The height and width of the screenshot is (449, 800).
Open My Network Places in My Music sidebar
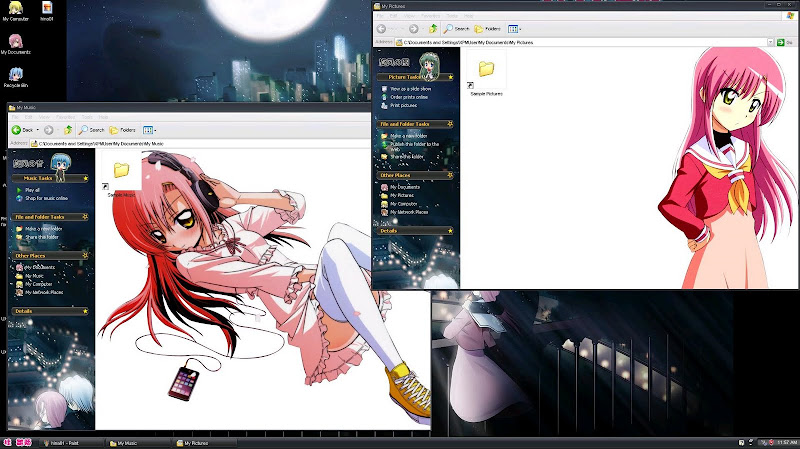44,292
